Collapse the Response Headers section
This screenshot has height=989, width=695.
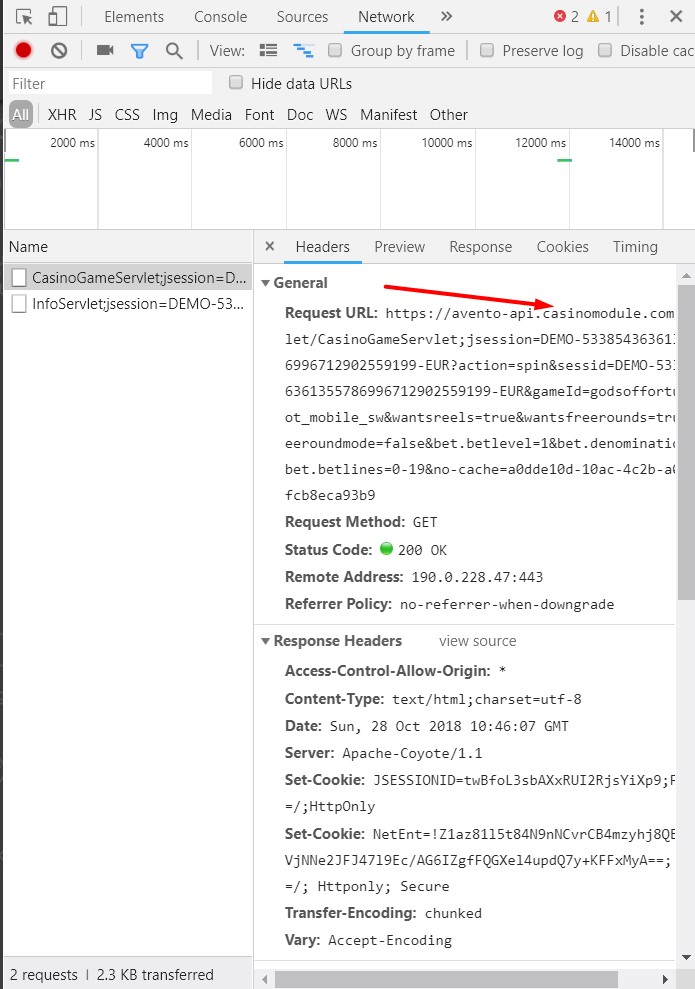266,641
